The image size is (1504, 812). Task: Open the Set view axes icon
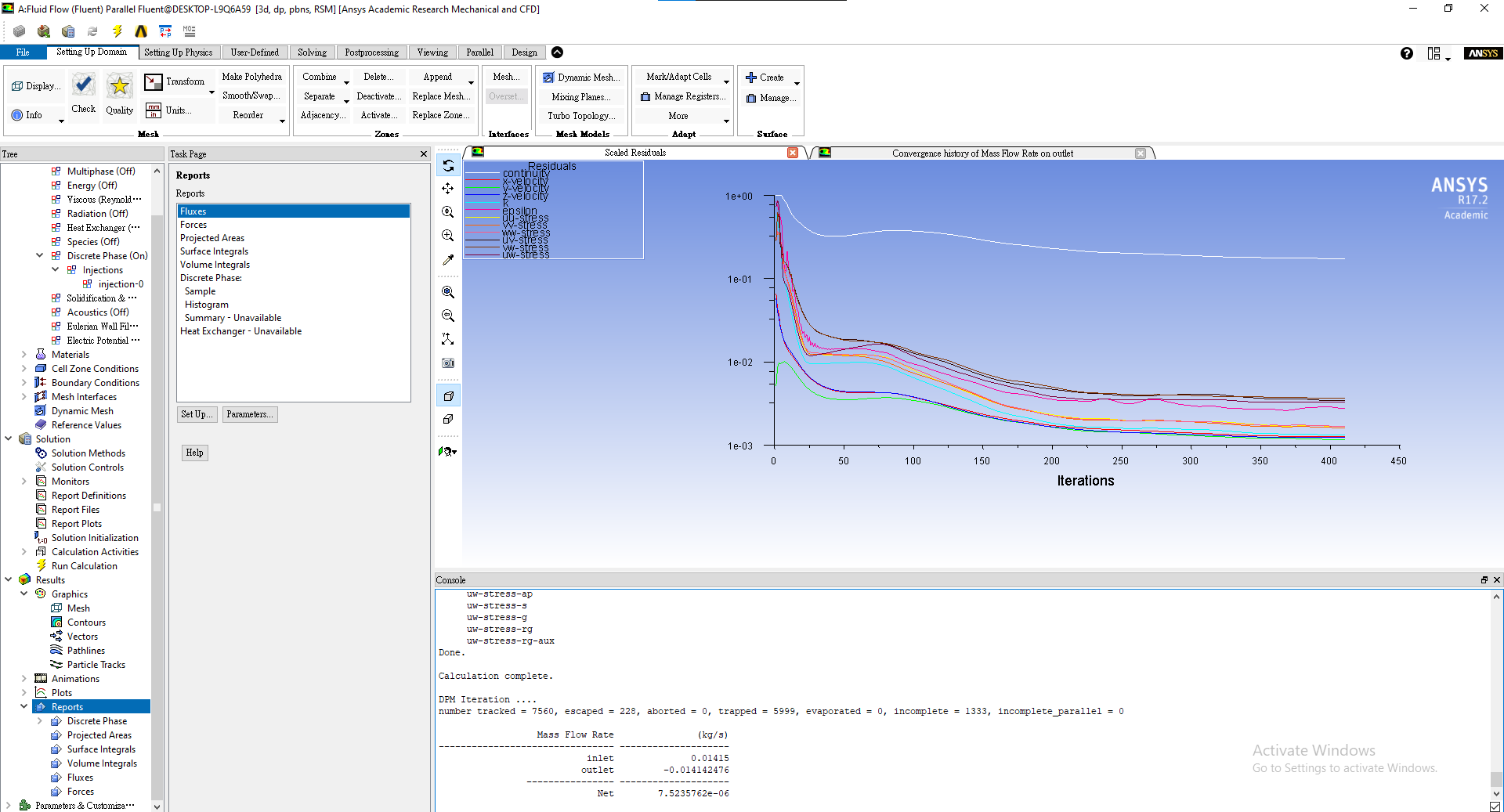tap(448, 339)
